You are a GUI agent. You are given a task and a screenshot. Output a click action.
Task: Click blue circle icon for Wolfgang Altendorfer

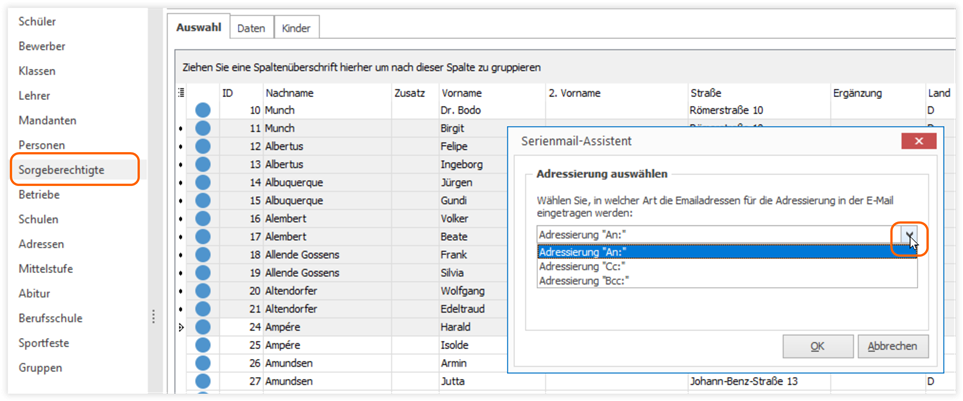pyautogui.click(x=203, y=290)
